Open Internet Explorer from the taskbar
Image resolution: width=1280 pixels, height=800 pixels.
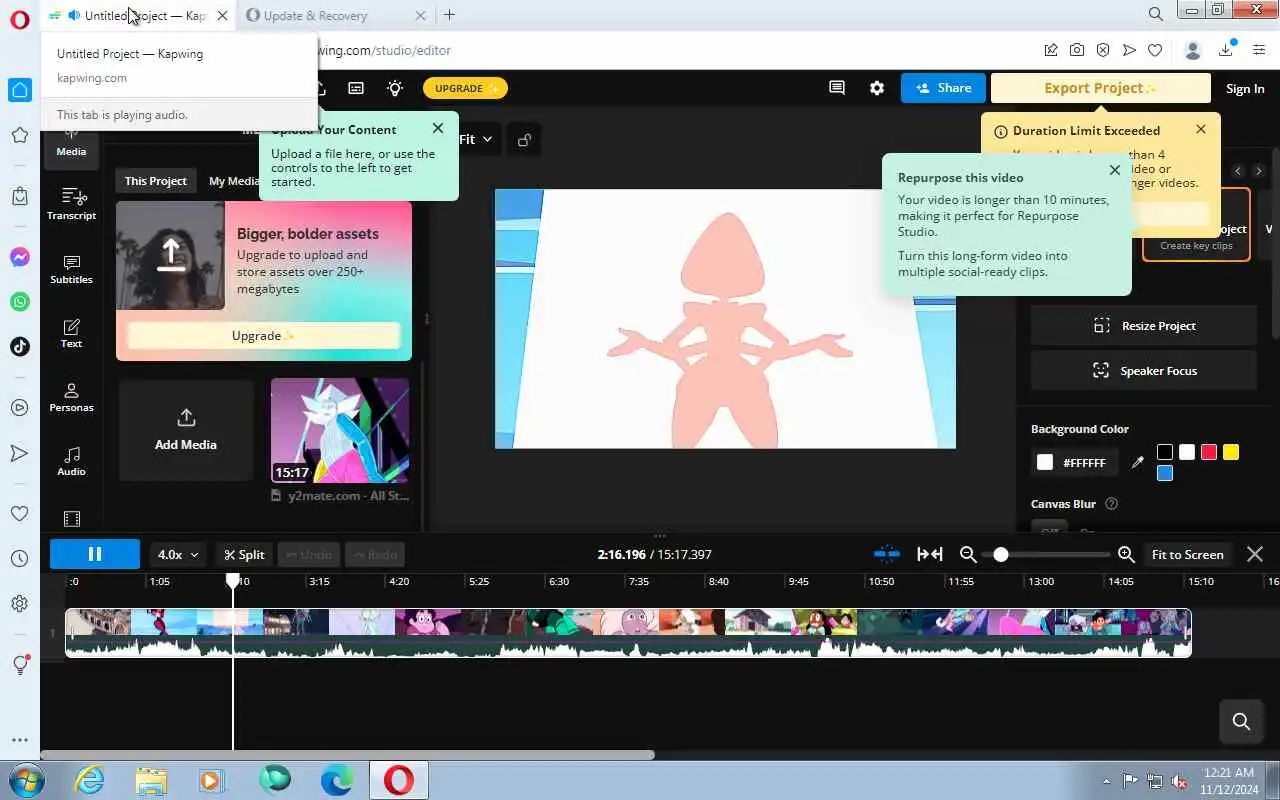click(90, 780)
